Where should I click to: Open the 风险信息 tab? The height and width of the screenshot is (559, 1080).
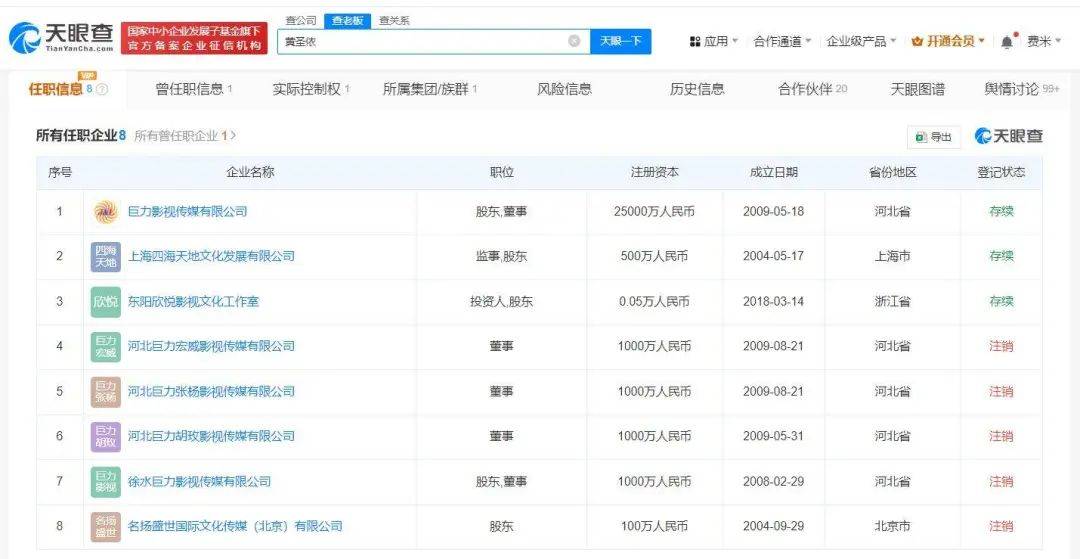pos(565,89)
